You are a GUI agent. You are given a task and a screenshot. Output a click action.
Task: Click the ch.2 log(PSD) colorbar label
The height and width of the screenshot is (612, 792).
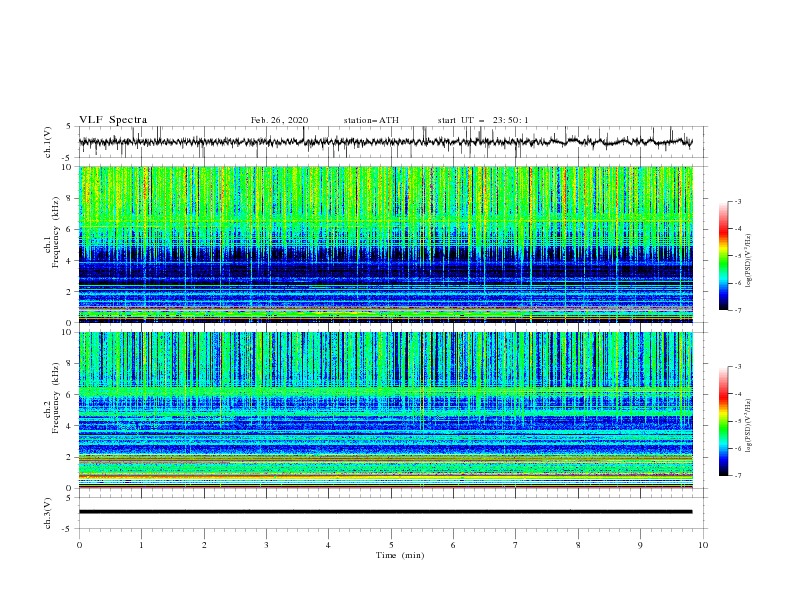point(749,426)
